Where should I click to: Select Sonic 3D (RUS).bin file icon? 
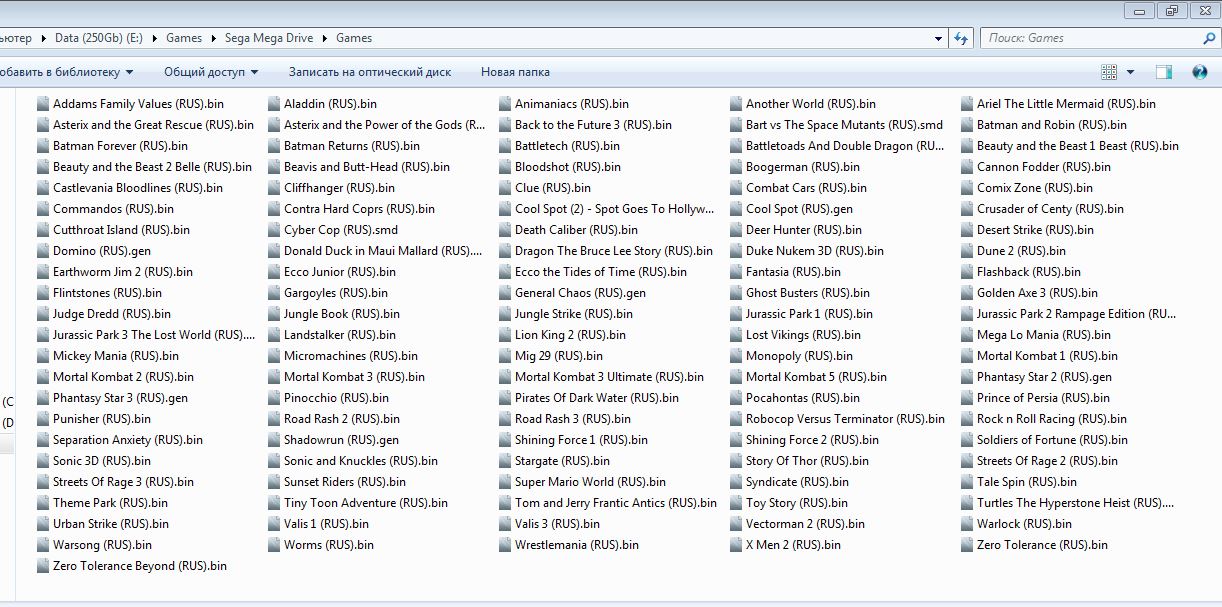[43, 461]
